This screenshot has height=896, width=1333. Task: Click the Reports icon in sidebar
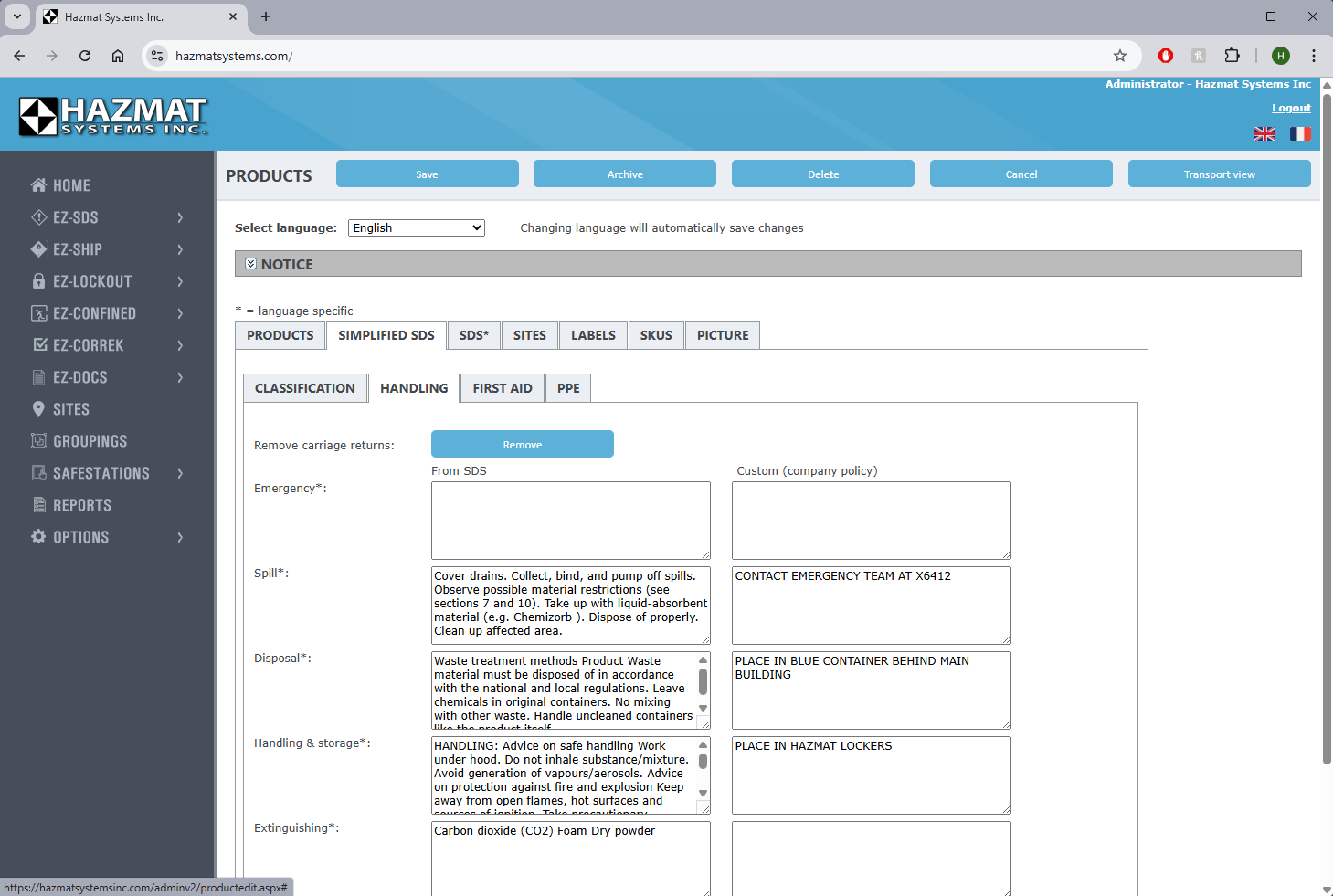(x=38, y=505)
